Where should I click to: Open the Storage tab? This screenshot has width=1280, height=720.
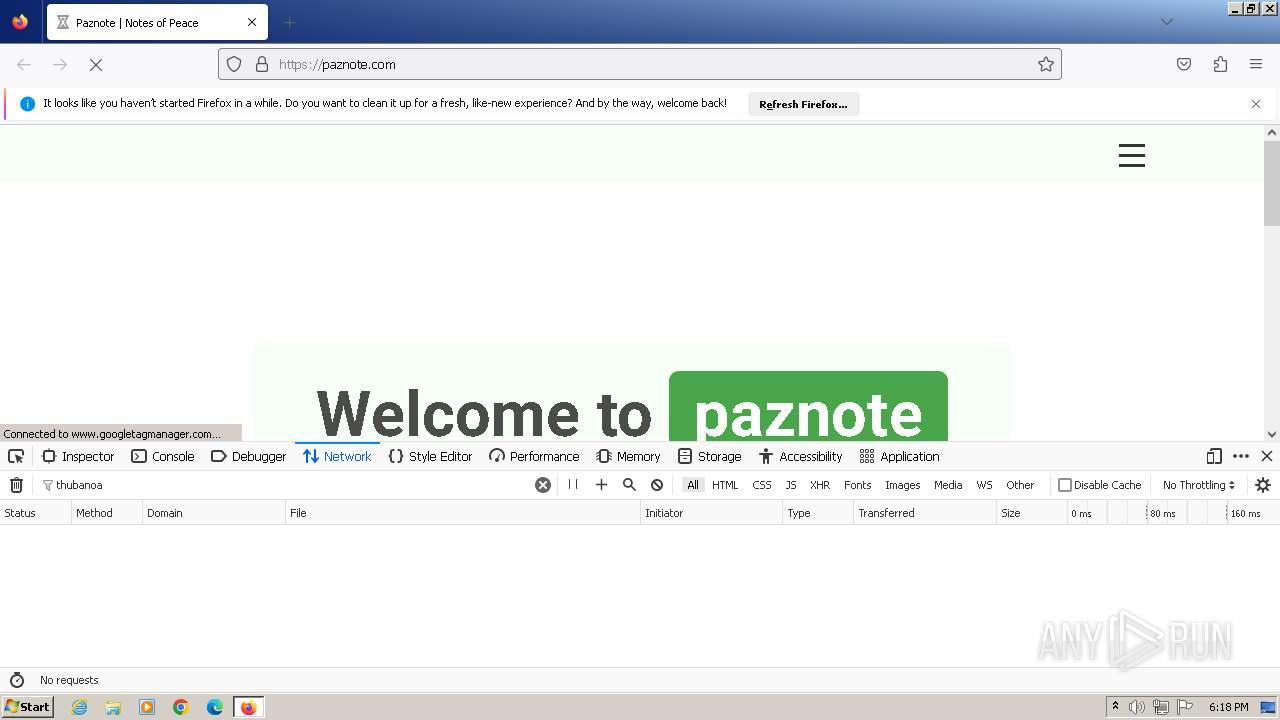click(709, 456)
